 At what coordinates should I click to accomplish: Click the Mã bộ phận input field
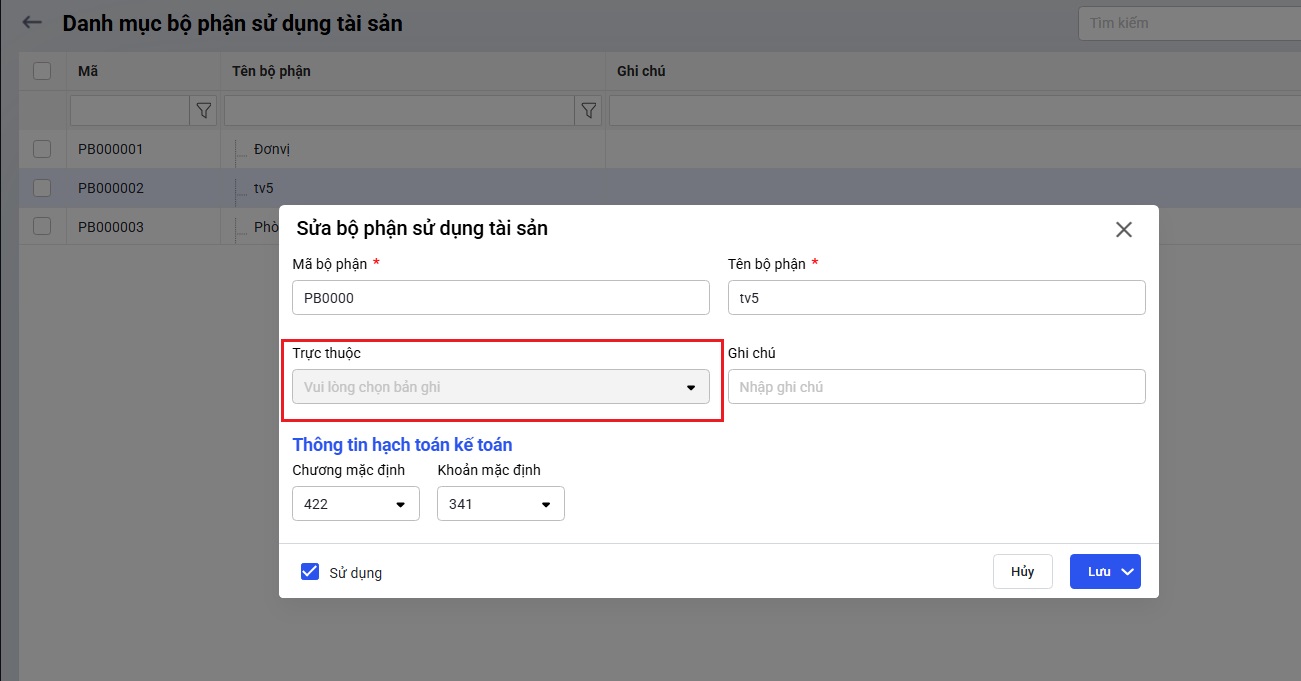point(500,298)
